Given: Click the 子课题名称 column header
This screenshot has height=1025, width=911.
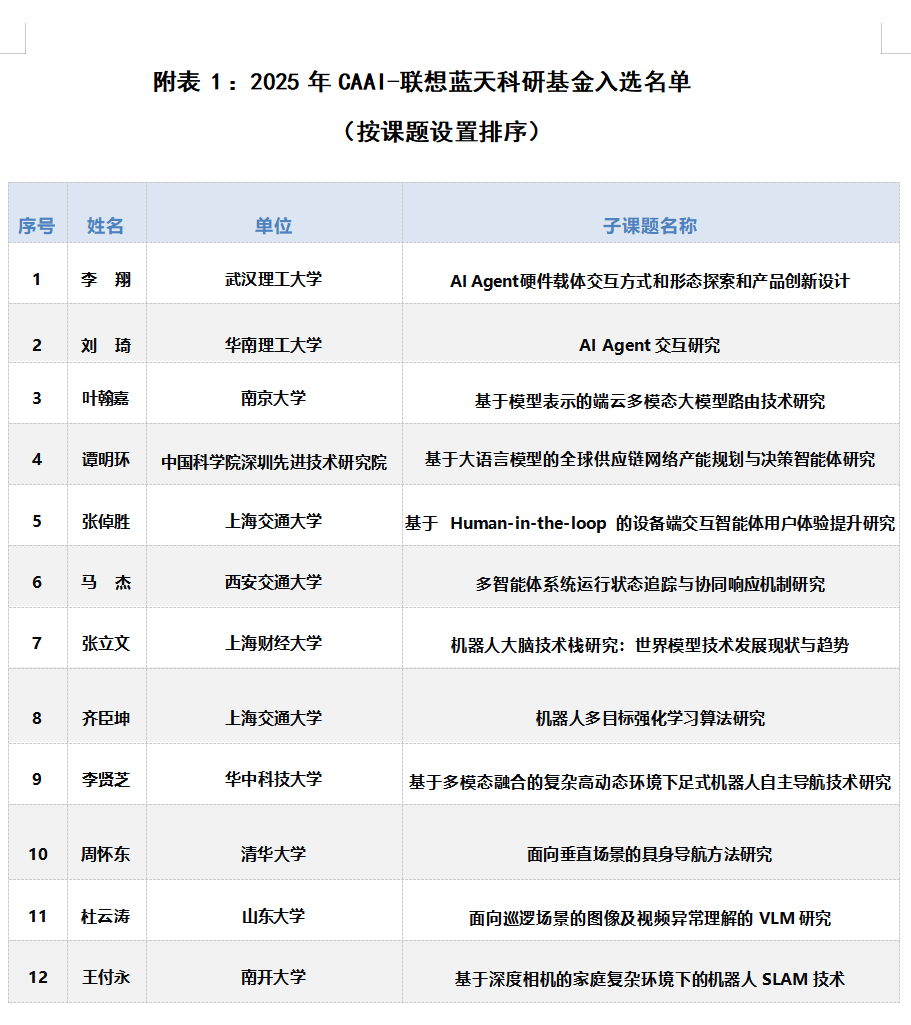Looking at the screenshot, I should coord(649,226).
